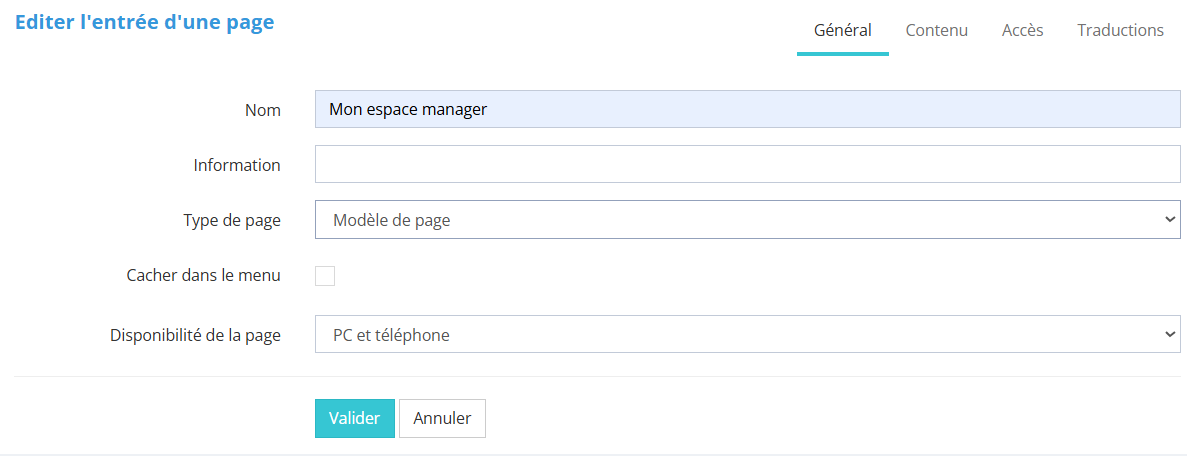Open the Contenu tab
Image resolution: width=1187 pixels, height=456 pixels.
point(936,30)
